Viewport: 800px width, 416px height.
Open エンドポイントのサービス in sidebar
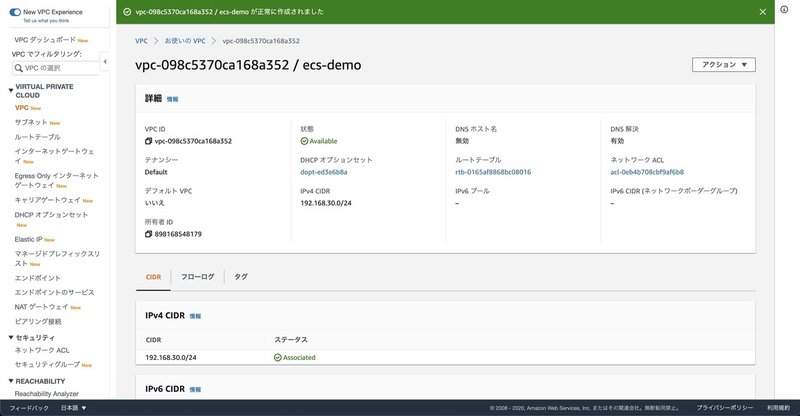pos(55,292)
